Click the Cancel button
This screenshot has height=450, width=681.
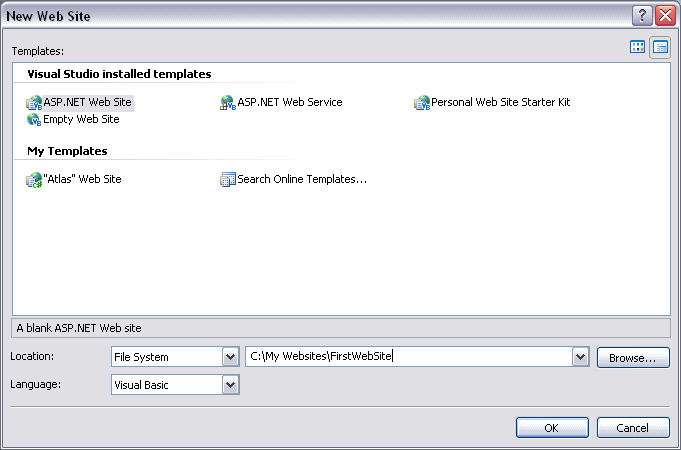633,428
